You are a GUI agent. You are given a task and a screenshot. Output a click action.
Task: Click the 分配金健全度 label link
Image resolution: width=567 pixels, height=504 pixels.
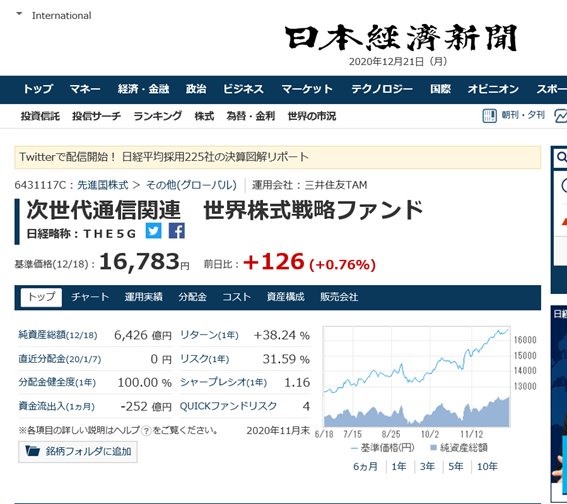pyautogui.click(x=57, y=382)
